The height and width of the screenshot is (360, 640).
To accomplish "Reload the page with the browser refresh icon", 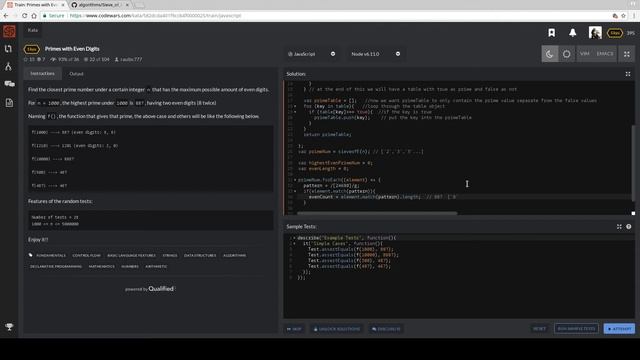I will coord(24,16).
